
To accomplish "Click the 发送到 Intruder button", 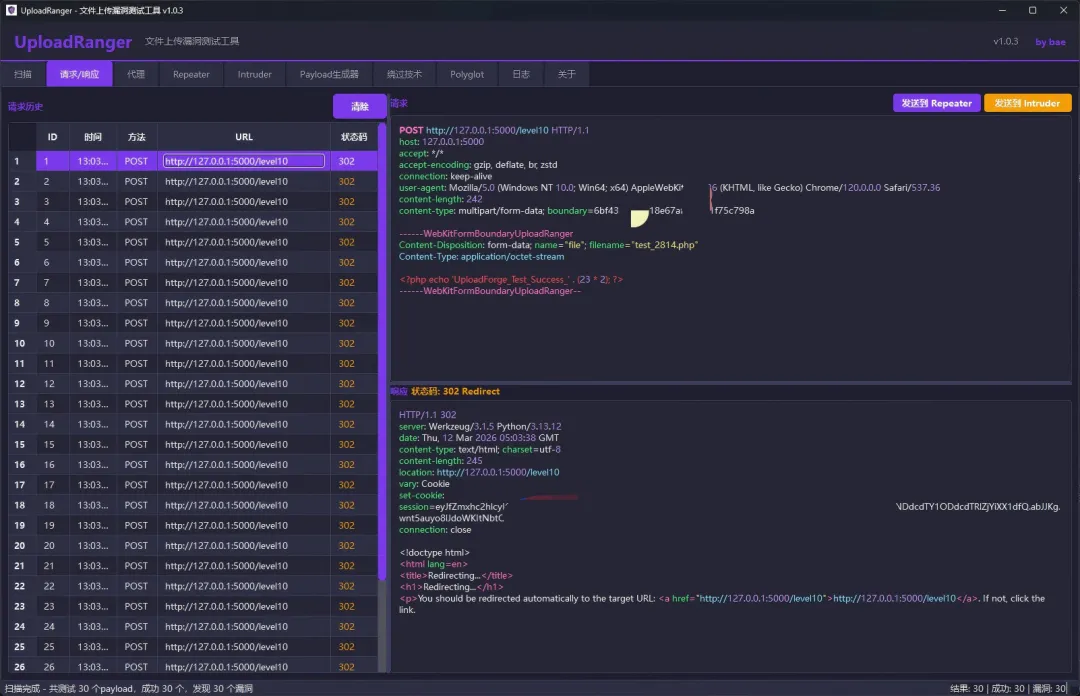I will click(1027, 103).
